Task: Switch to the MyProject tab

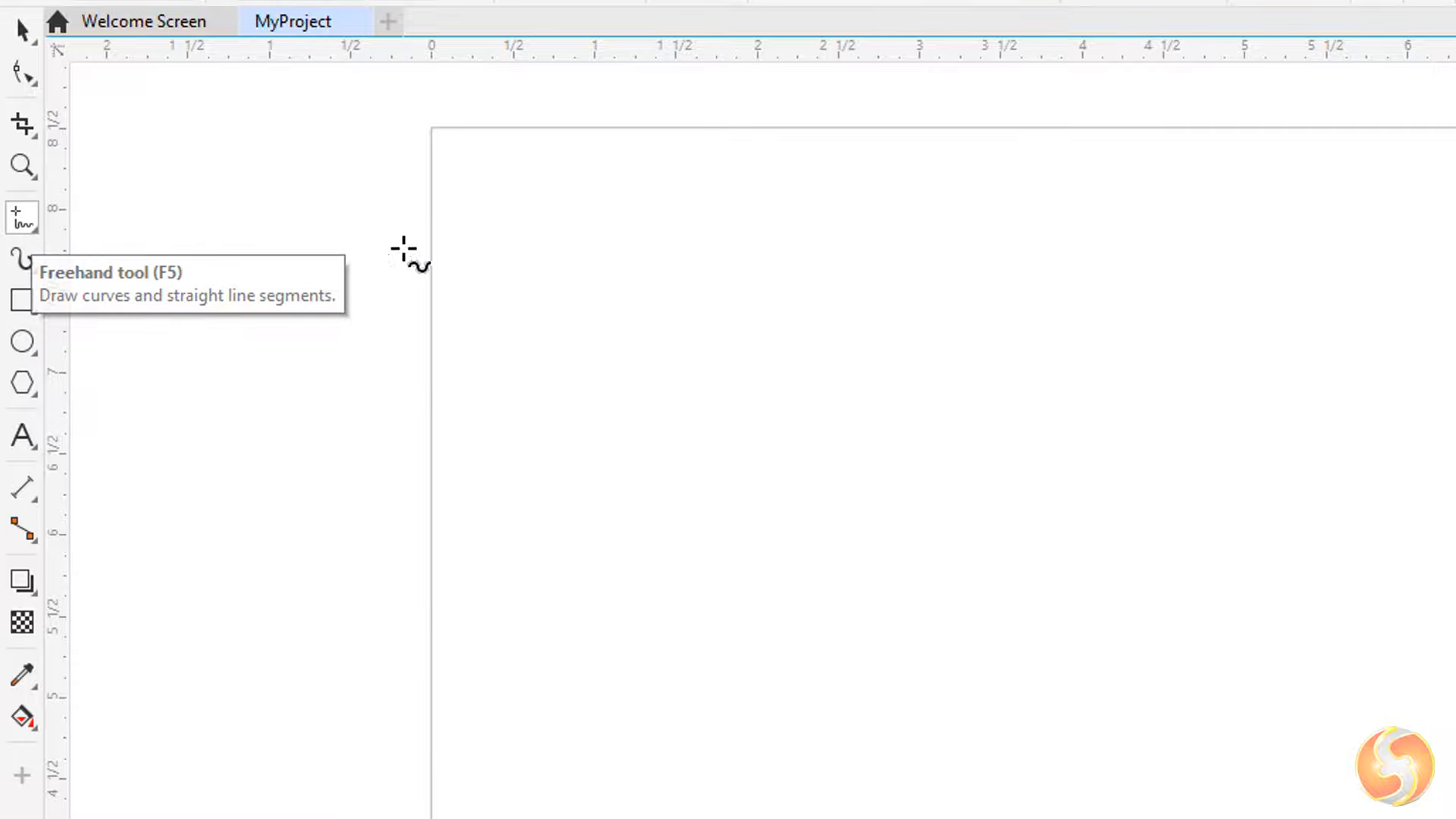Action: (293, 21)
